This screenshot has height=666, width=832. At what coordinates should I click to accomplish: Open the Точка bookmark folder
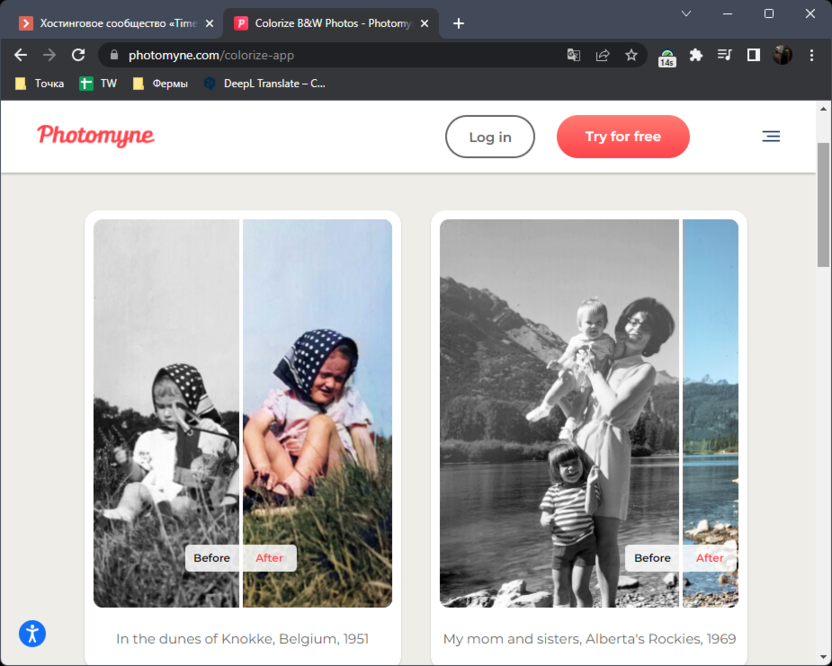point(40,83)
